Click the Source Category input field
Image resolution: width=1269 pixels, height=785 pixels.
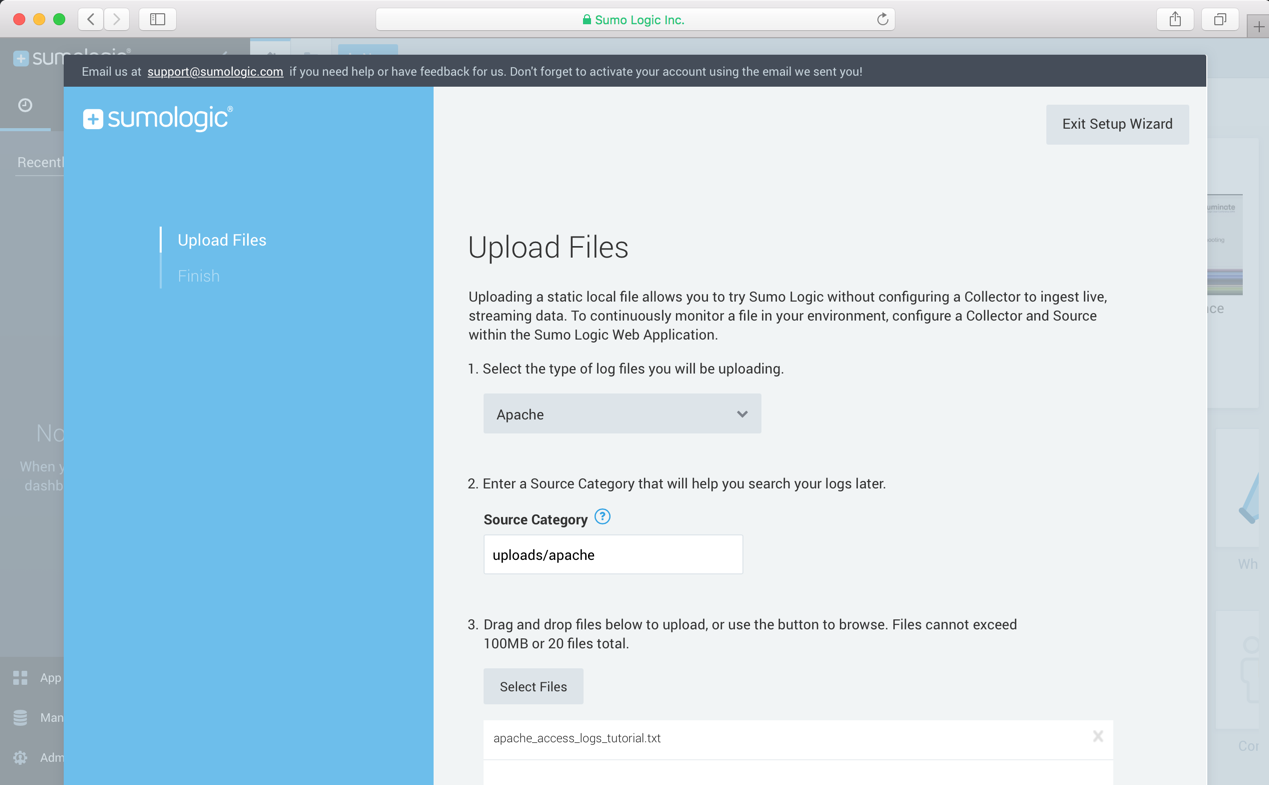(x=613, y=555)
